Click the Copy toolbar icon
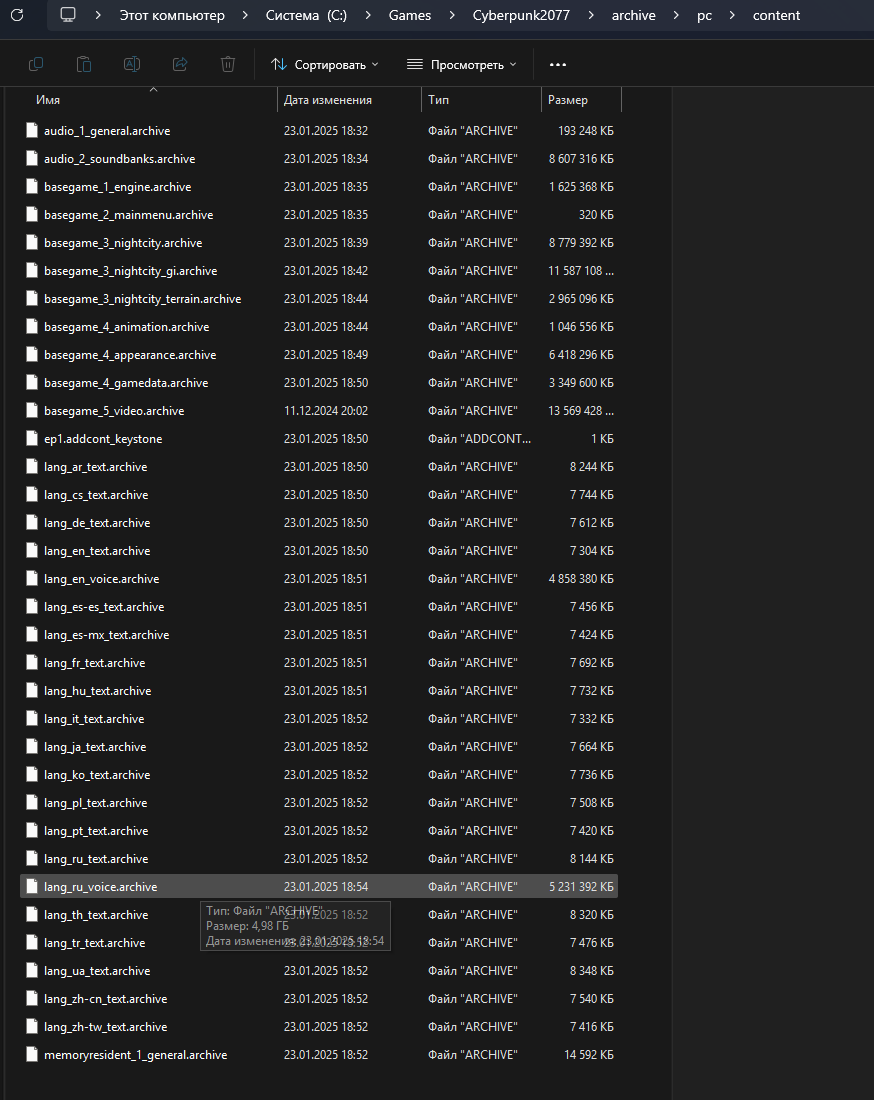Screen dimensions: 874x1100 click(36, 65)
